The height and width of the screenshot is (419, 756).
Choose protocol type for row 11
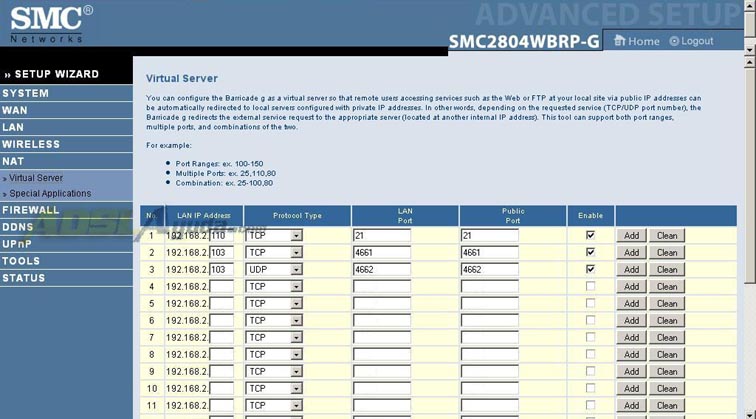pos(274,405)
